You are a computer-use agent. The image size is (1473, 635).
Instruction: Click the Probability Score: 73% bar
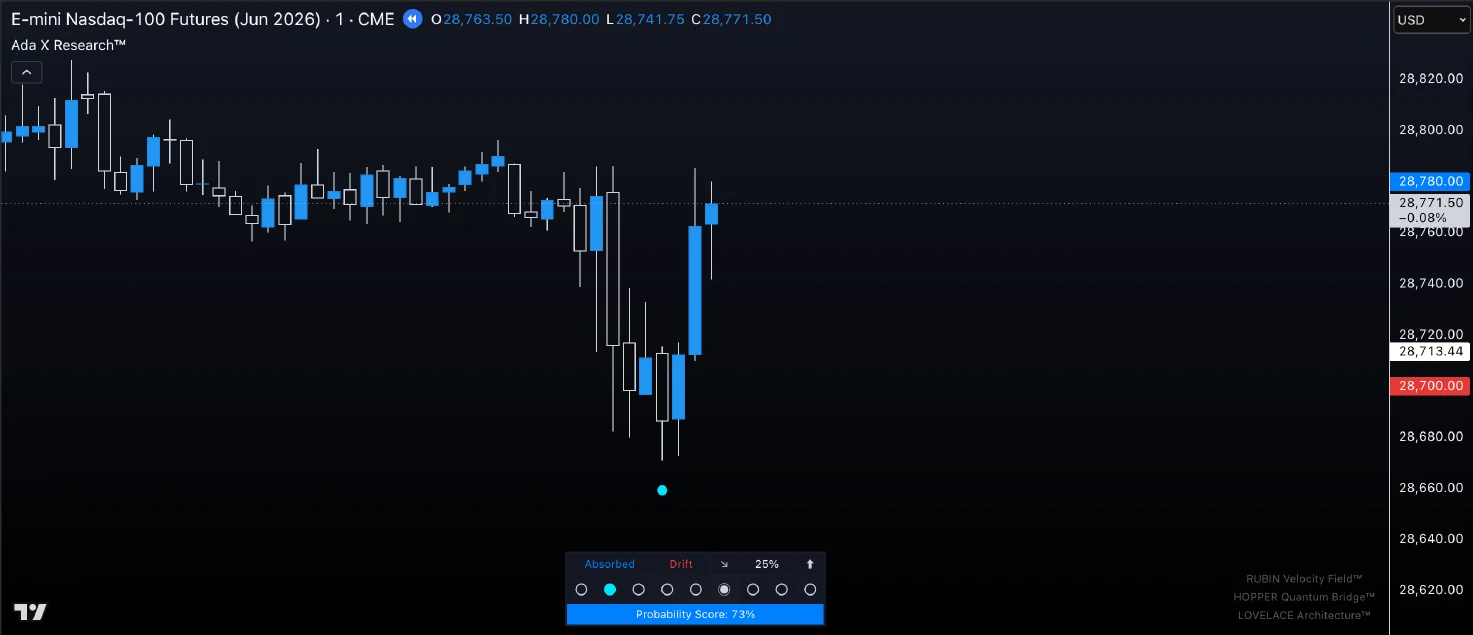(695, 614)
